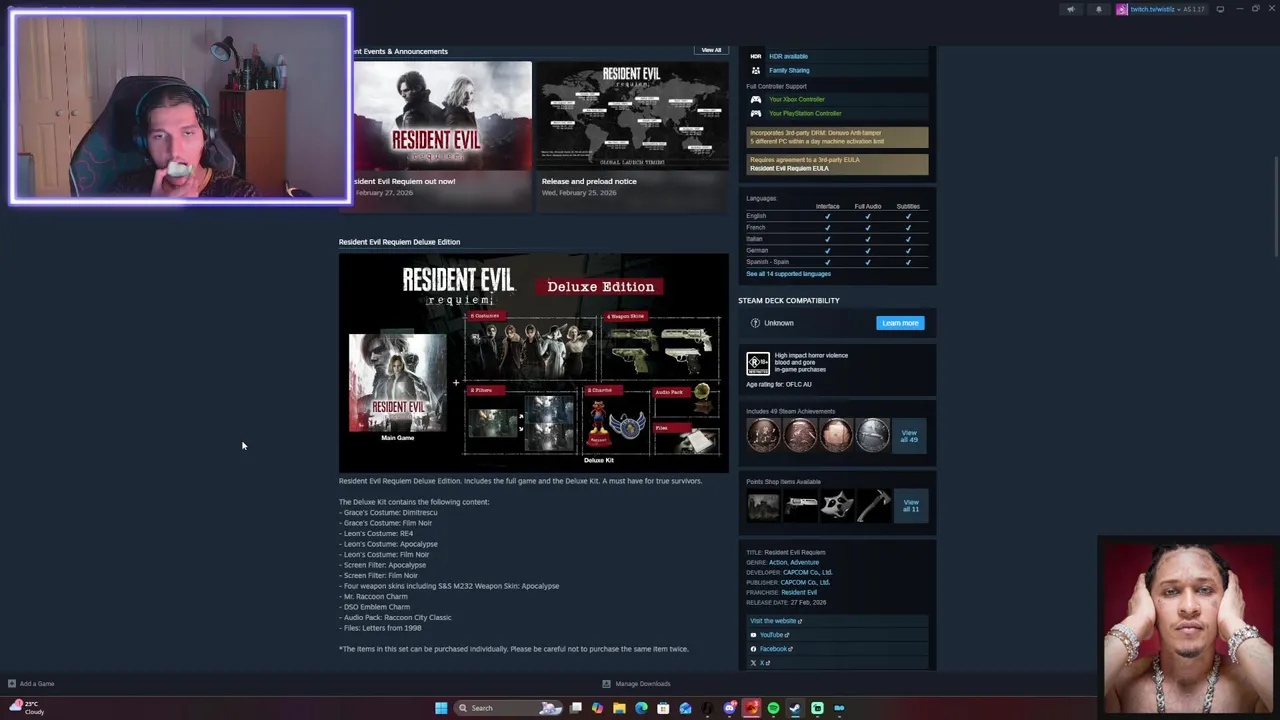Click Your Xbox Controller link

click(797, 99)
